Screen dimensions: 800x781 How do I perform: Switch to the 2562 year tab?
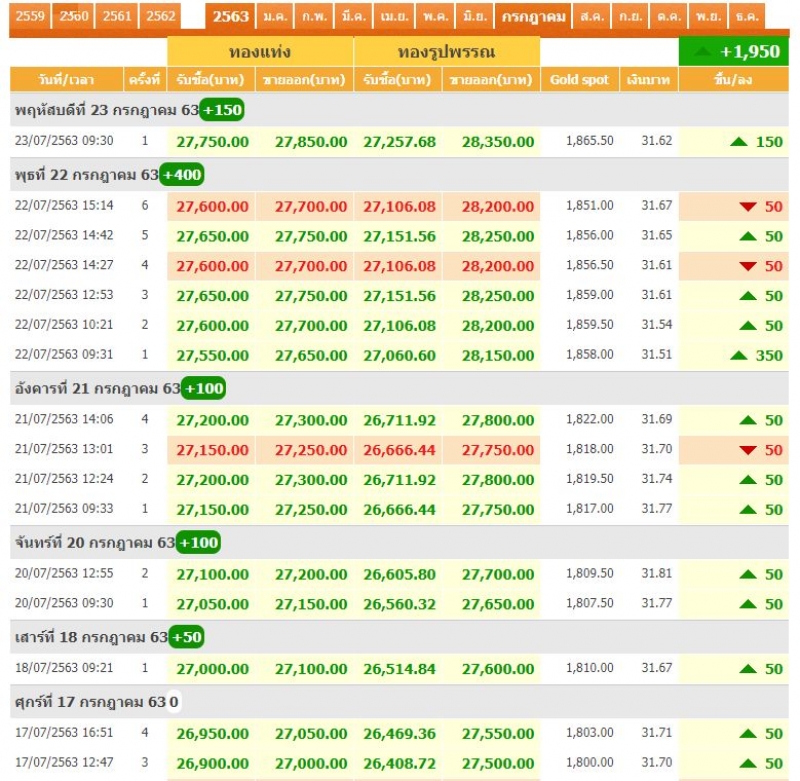click(160, 16)
